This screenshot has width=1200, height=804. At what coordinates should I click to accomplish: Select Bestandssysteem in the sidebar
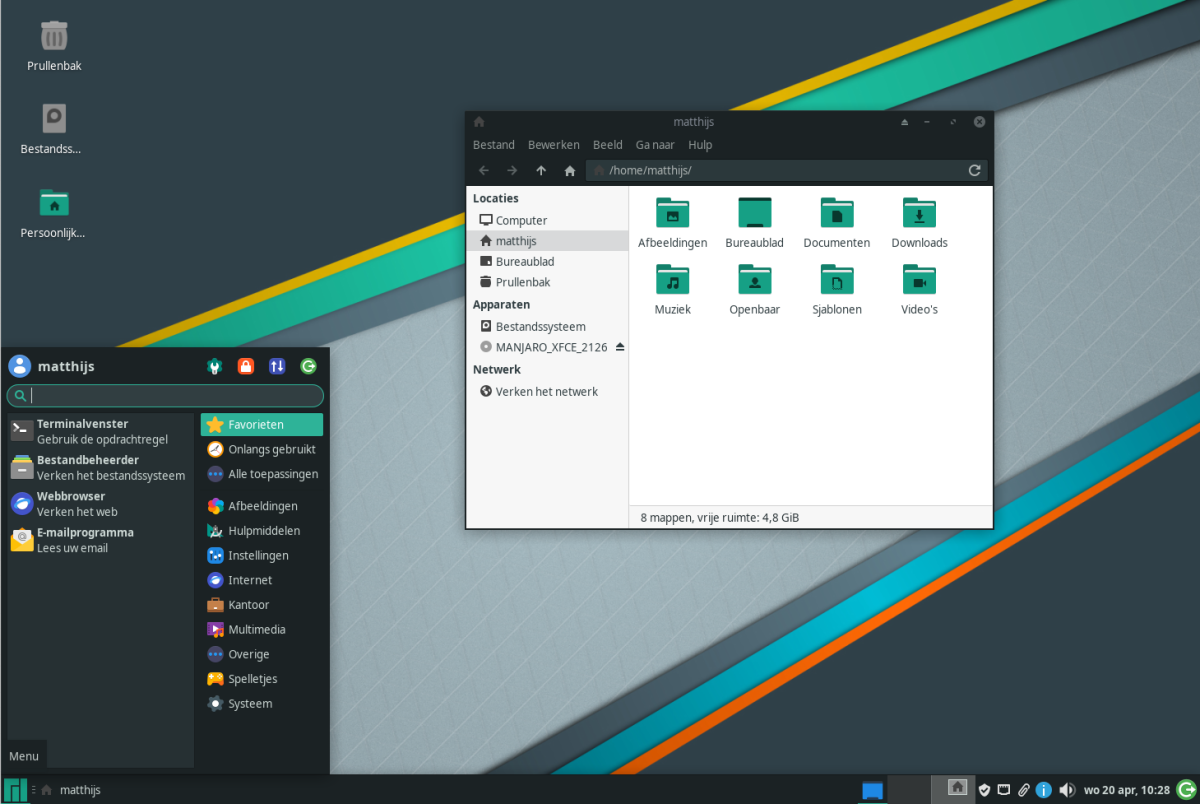pyautogui.click(x=540, y=327)
